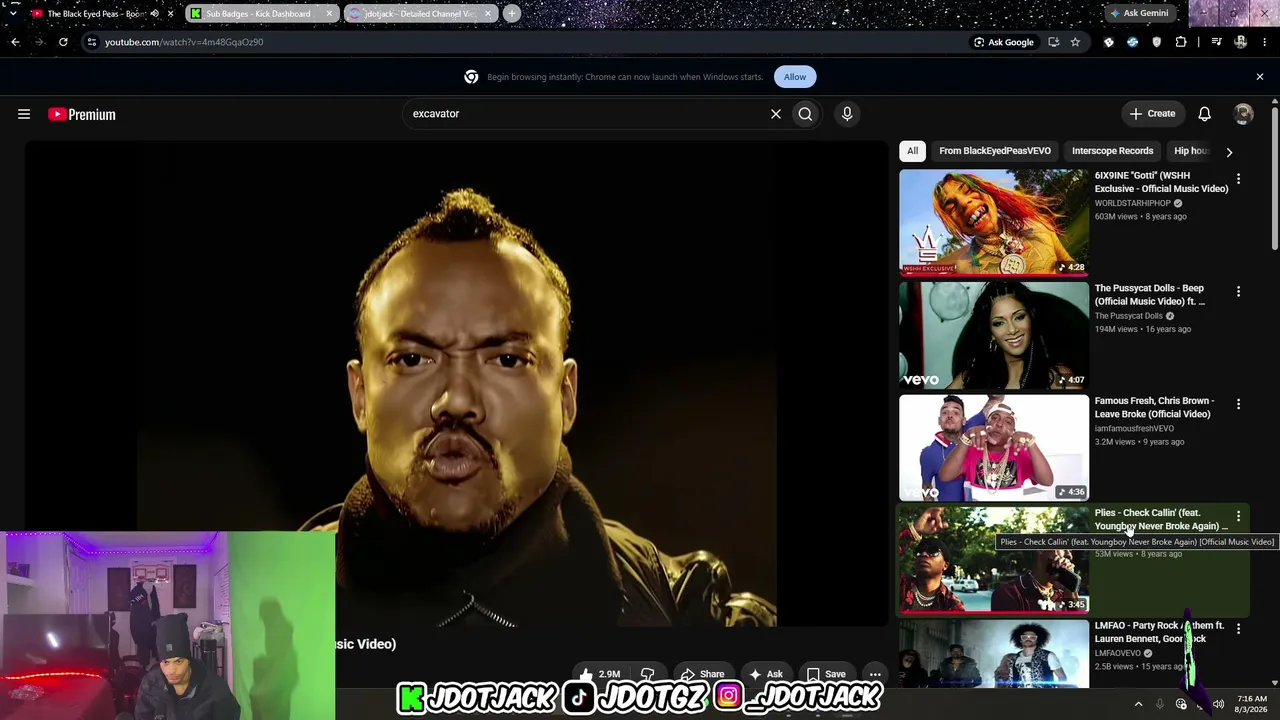Open options for the 6IX9INE Gotti video
This screenshot has height=720, width=1280.
coord(1238,179)
